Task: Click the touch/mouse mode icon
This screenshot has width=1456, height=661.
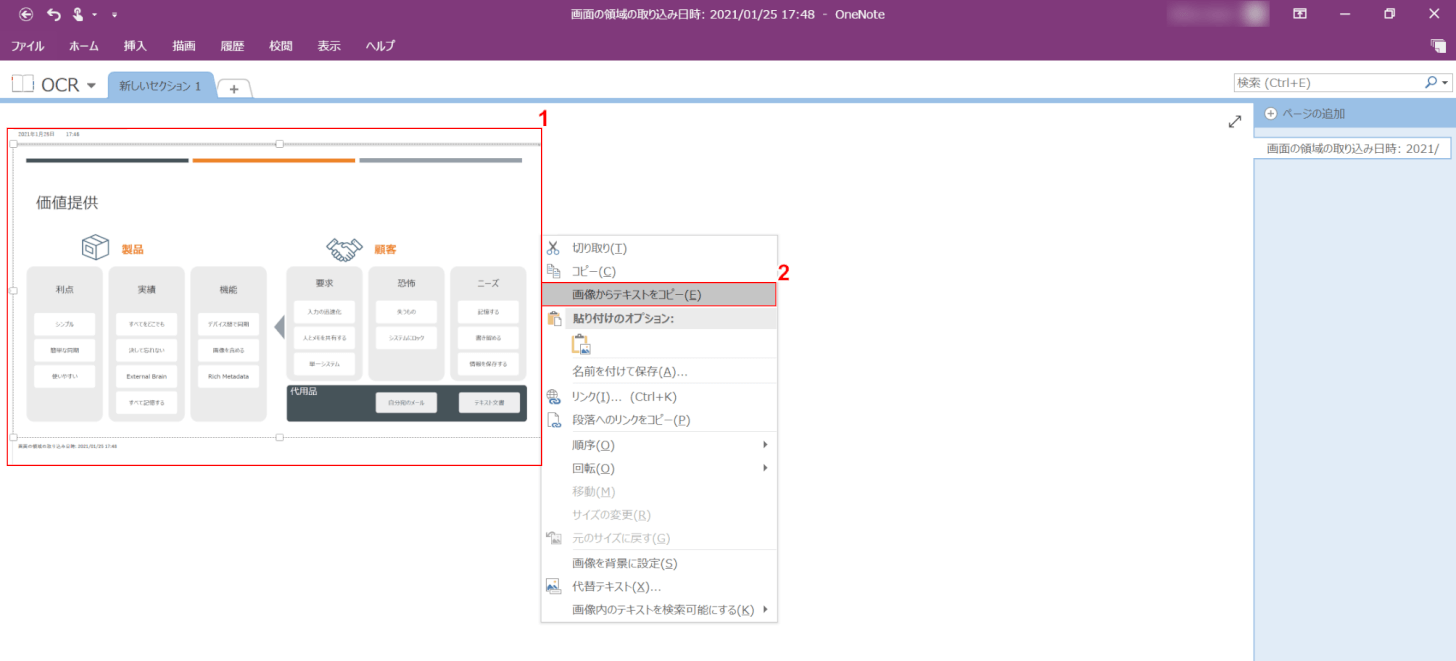Action: click(x=78, y=14)
